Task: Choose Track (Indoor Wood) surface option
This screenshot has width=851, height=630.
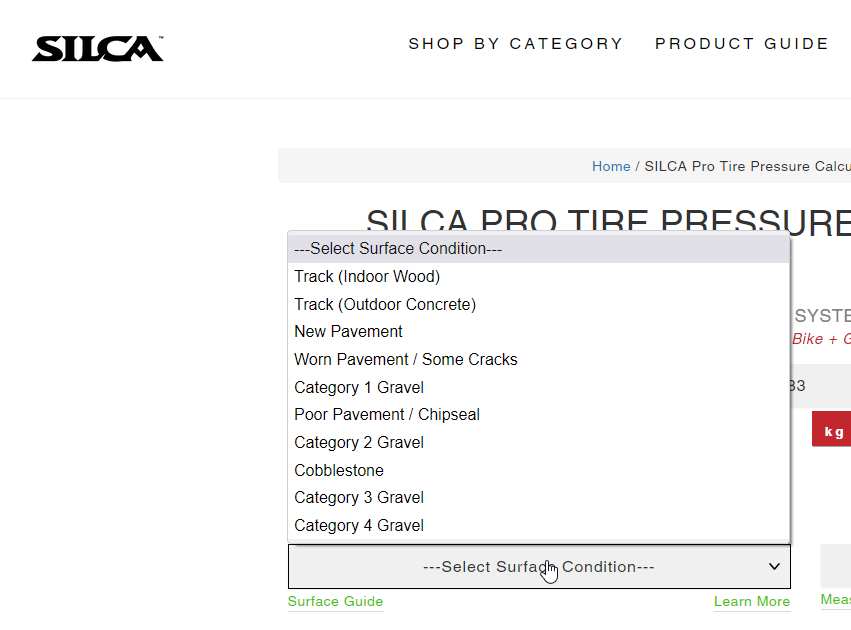Action: tap(367, 277)
